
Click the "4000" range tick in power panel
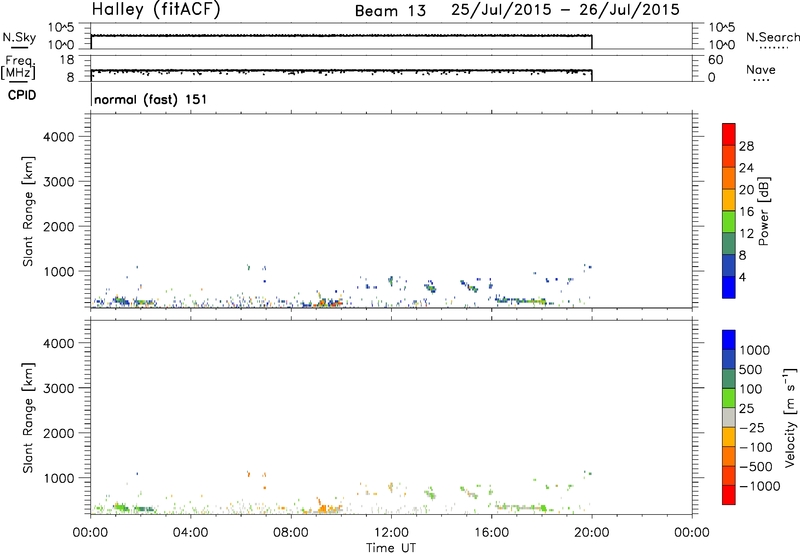(59, 137)
